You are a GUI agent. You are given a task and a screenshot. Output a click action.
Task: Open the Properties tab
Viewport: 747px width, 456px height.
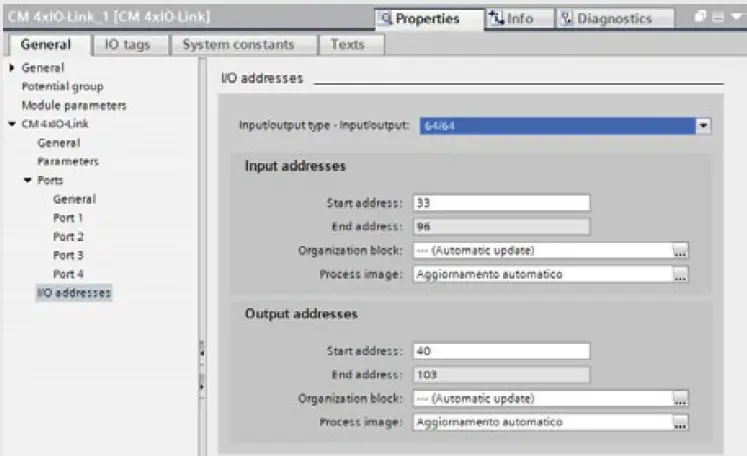tap(429, 19)
